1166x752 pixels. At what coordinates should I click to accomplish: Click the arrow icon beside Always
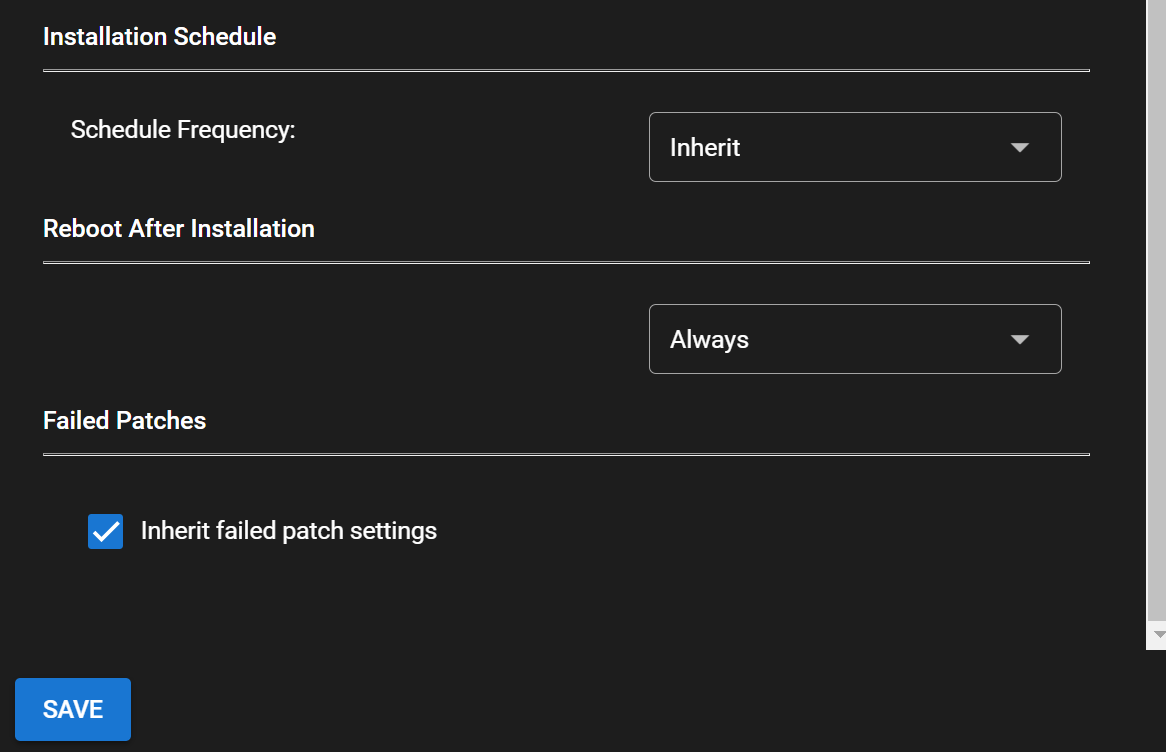point(1019,340)
